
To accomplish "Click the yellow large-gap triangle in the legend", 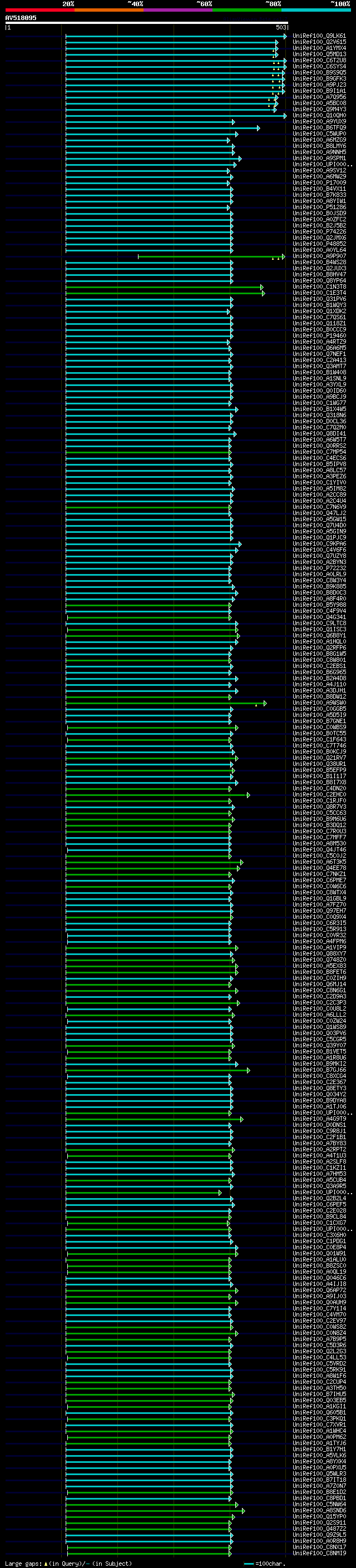I will tap(46, 1563).
